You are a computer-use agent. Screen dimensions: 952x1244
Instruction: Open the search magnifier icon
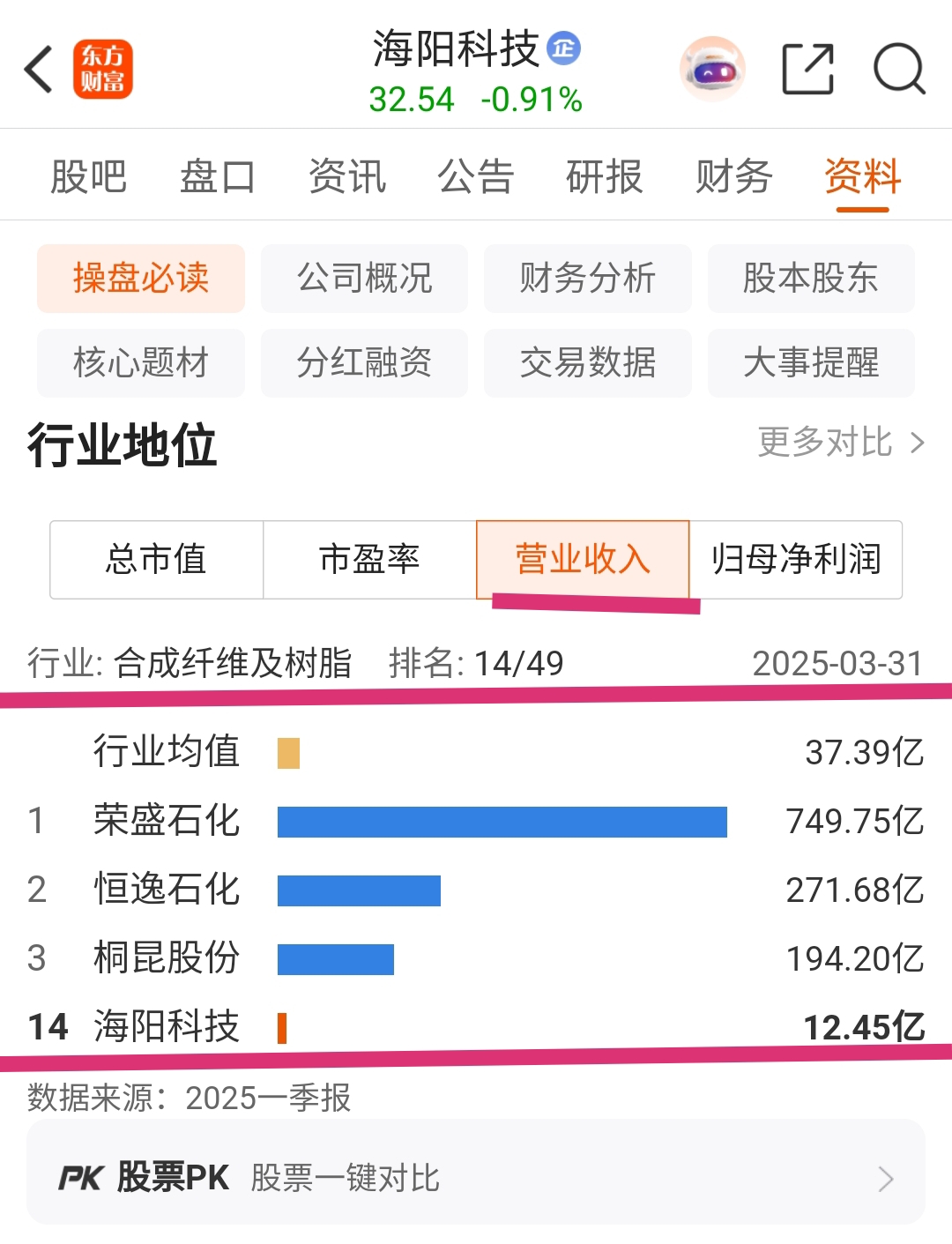pos(899,69)
